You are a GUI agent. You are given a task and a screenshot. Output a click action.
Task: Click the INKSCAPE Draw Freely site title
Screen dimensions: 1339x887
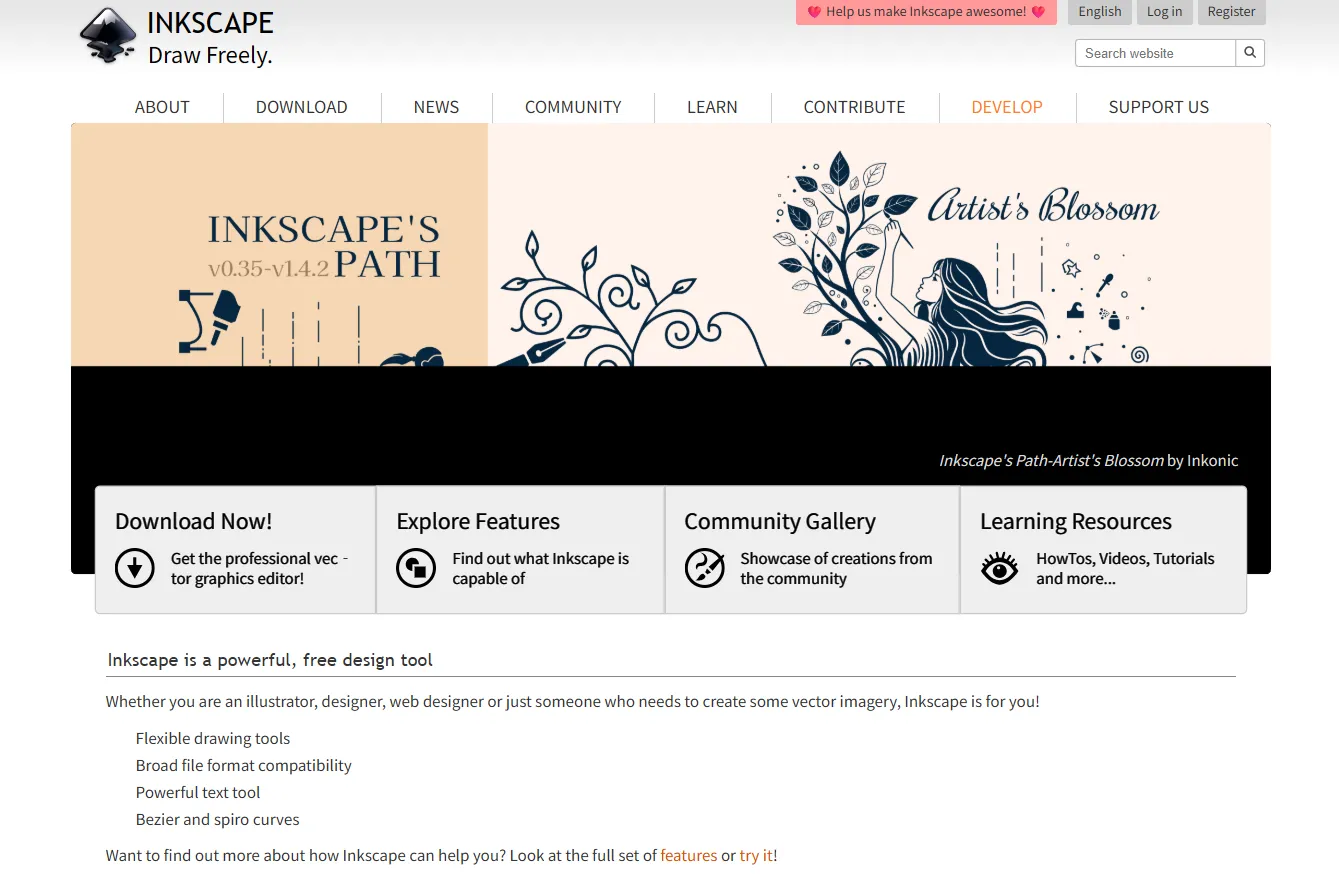(x=210, y=38)
